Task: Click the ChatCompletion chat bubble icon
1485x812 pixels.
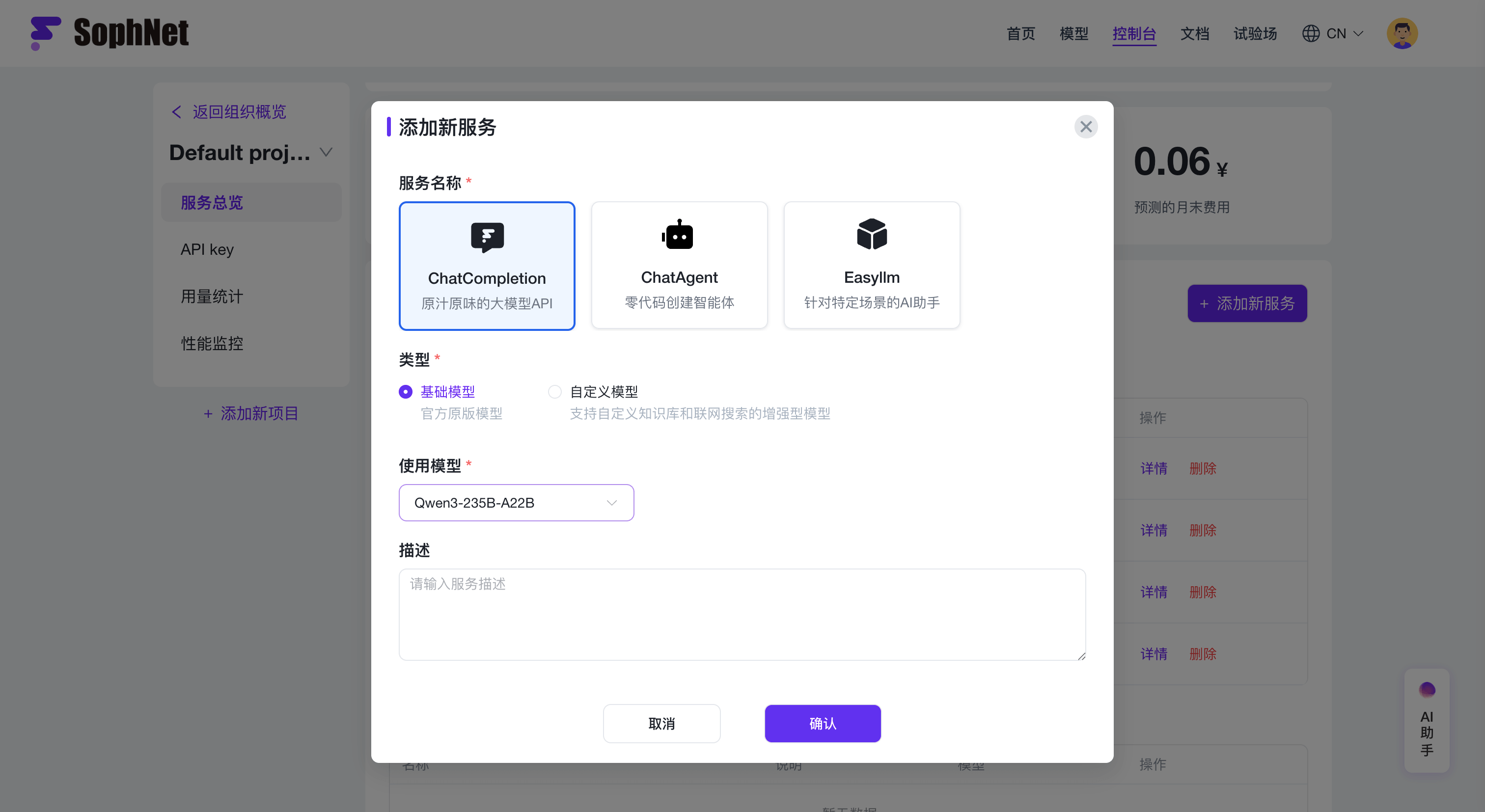Action: pos(487,238)
